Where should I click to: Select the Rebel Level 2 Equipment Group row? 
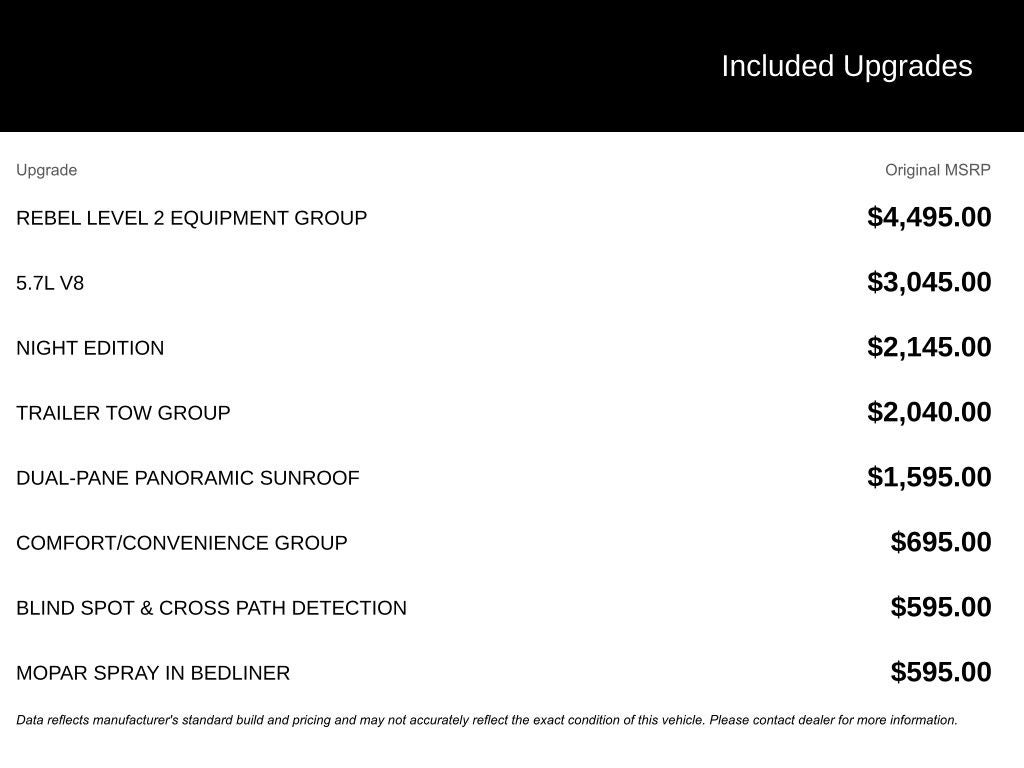point(191,218)
